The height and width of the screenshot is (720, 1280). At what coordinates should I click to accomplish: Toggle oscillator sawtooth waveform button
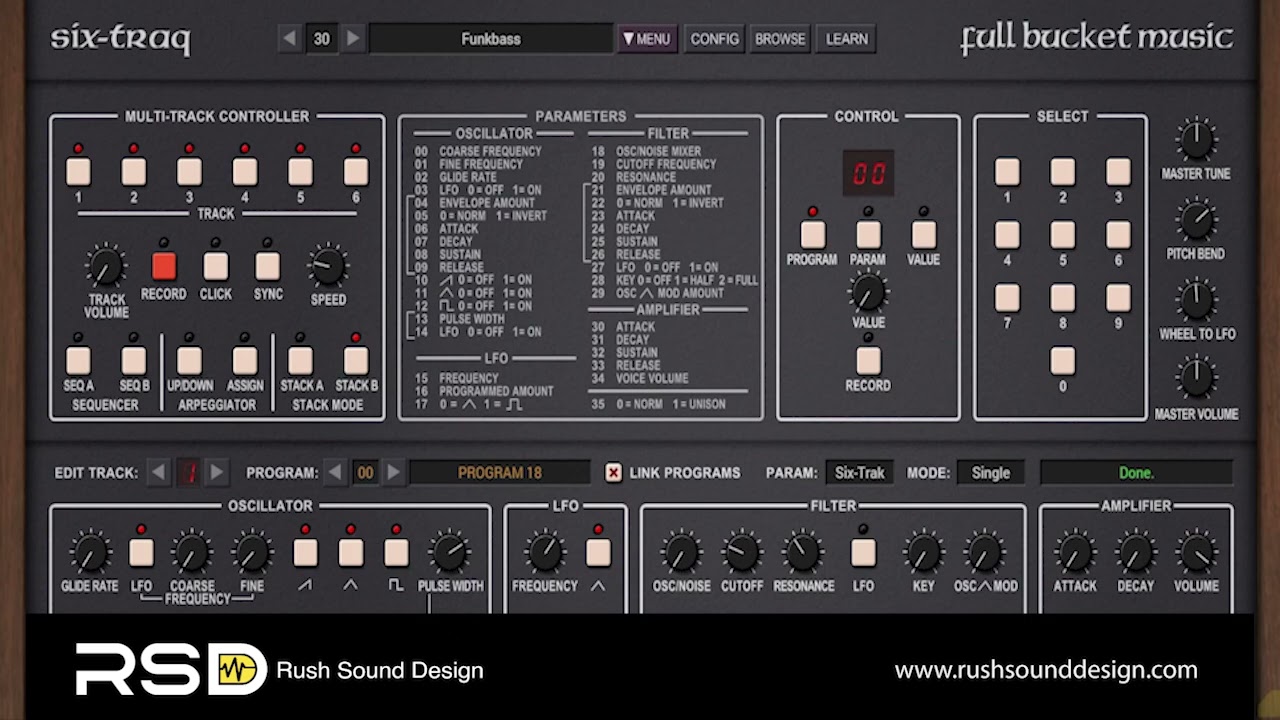point(305,553)
